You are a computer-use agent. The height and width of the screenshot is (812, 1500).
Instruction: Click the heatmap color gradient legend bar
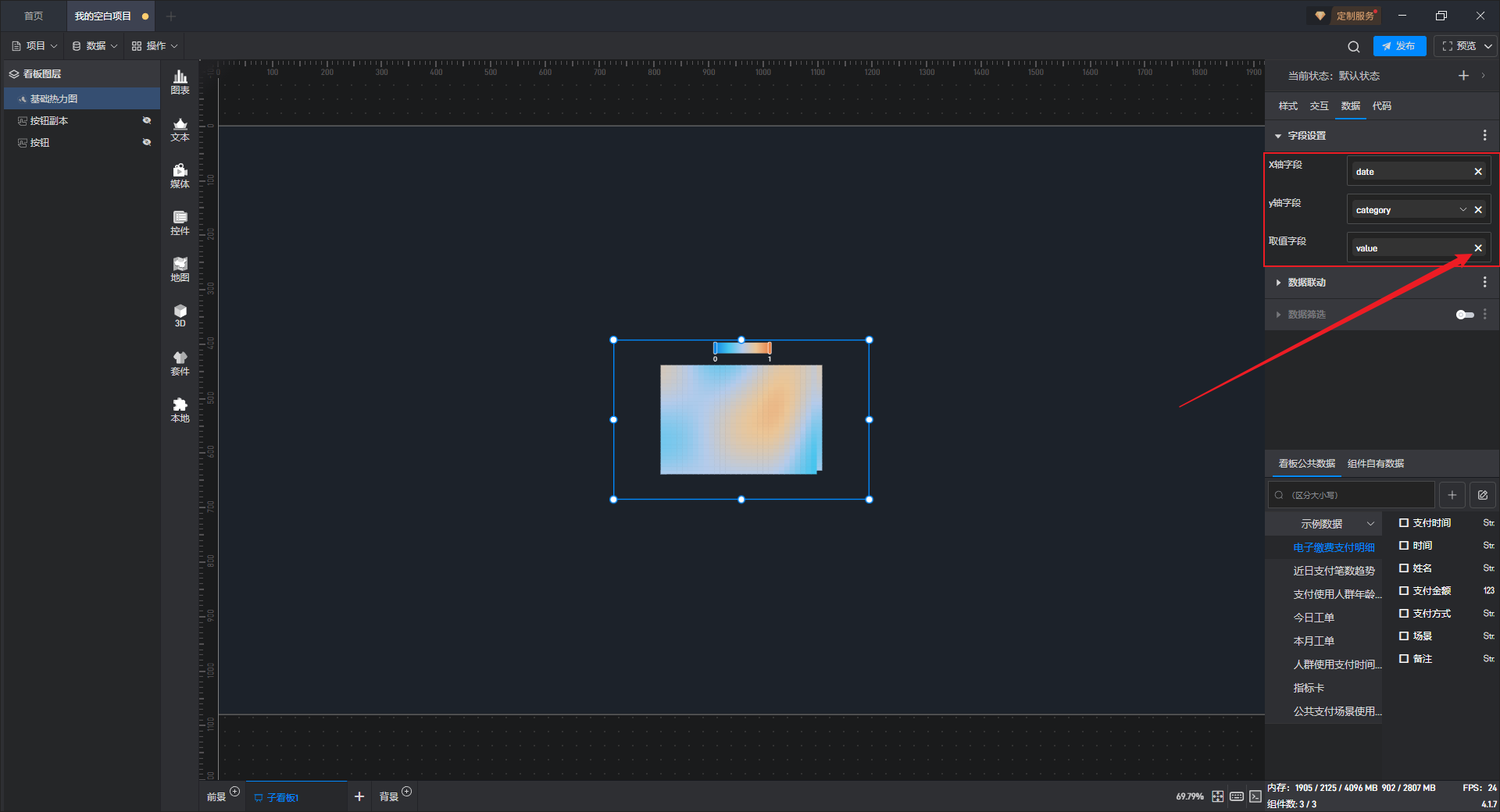coord(742,348)
